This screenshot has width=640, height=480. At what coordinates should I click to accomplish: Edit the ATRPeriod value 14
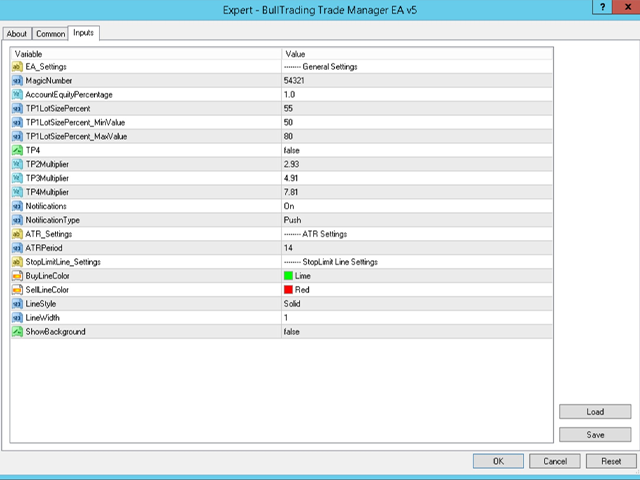[417, 248]
